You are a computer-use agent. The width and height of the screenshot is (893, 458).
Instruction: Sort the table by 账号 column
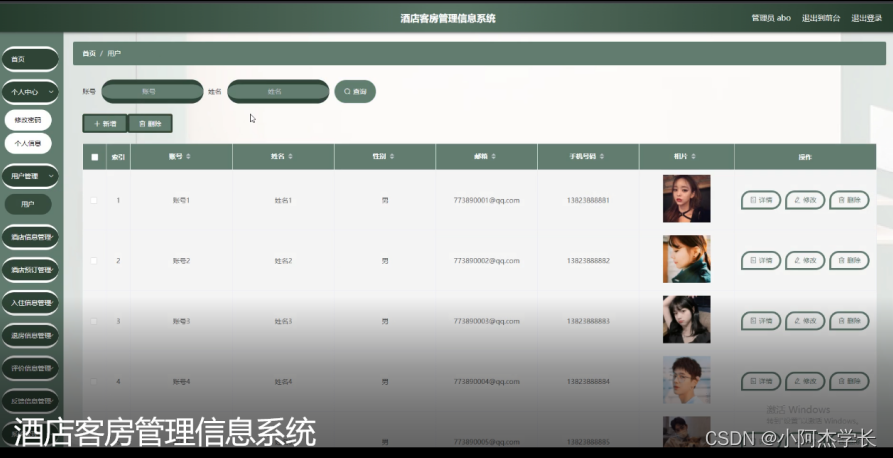coord(188,157)
